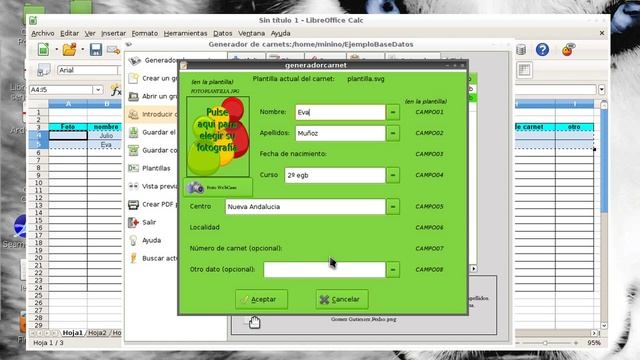
Task: Click Salir in the carnet sidebar
Action: pos(149,222)
